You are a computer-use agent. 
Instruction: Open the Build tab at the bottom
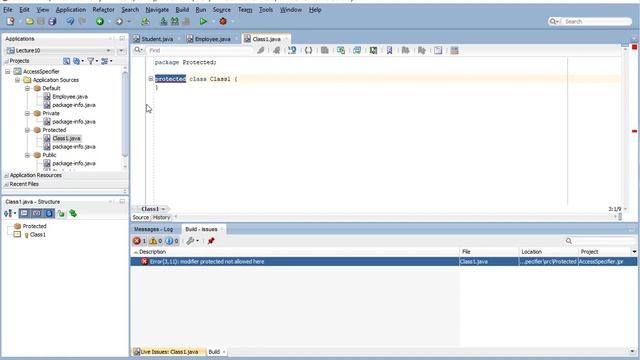point(214,351)
